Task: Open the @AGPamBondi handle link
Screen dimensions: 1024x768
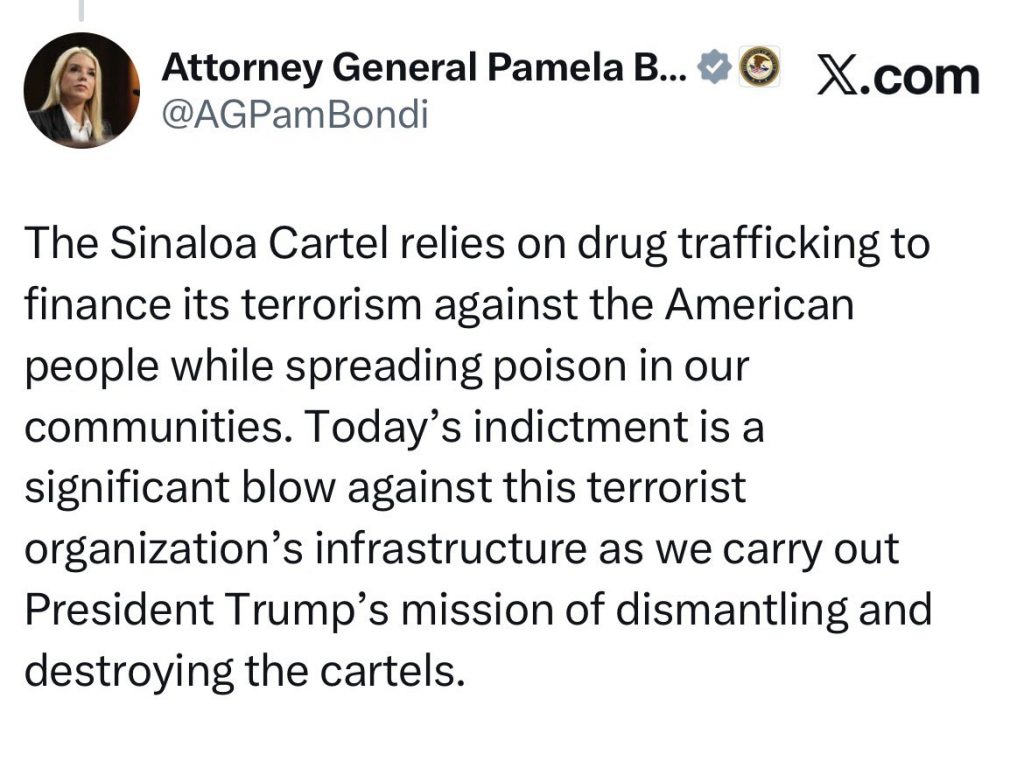Action: click(295, 115)
